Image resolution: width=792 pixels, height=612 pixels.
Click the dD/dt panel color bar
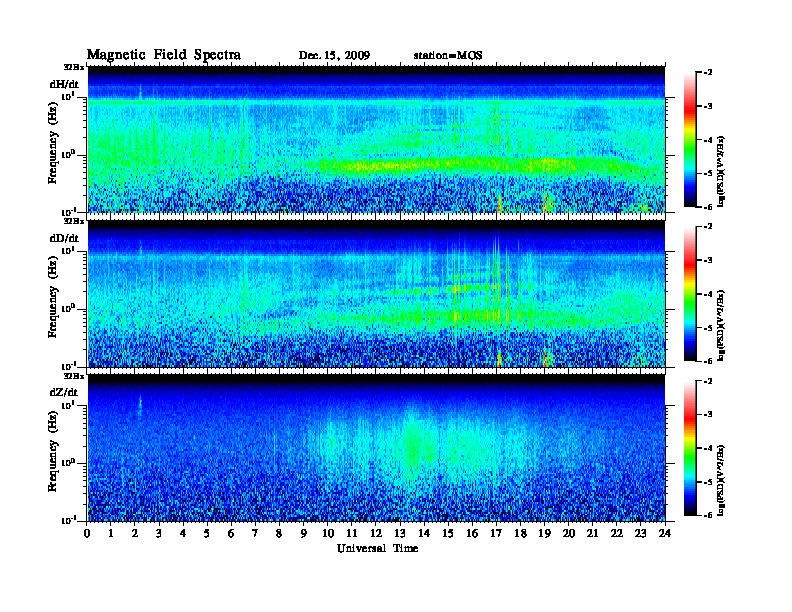689,294
